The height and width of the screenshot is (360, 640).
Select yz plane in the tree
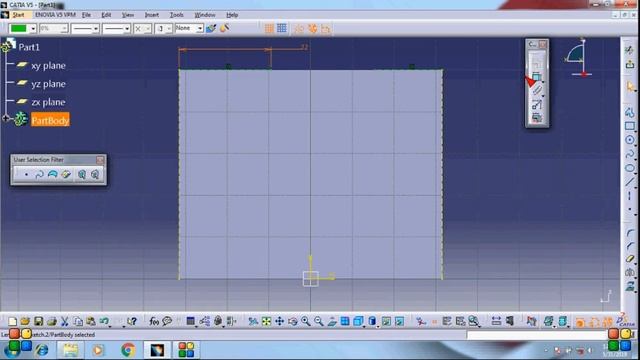[x=48, y=84]
